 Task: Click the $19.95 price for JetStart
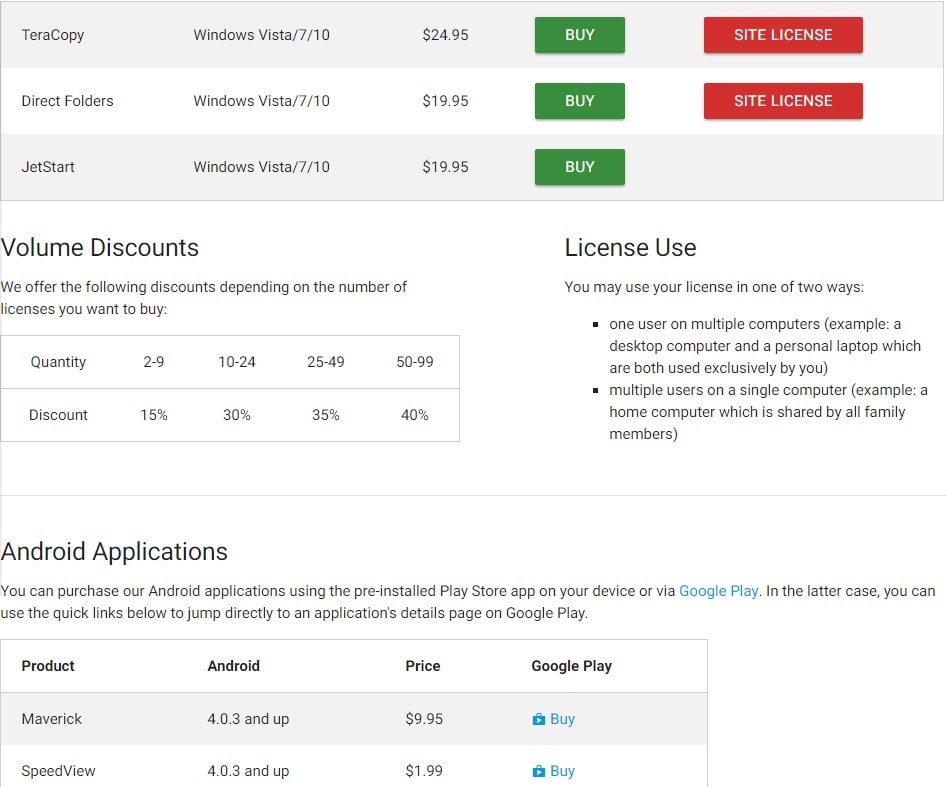pyautogui.click(x=445, y=167)
